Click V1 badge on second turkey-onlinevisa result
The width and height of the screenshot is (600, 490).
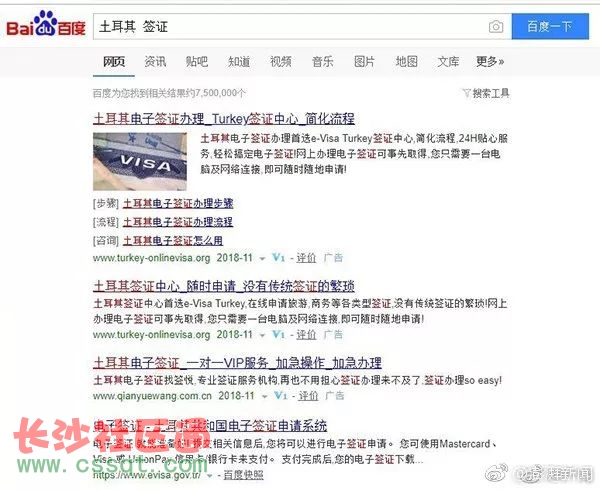click(x=278, y=335)
